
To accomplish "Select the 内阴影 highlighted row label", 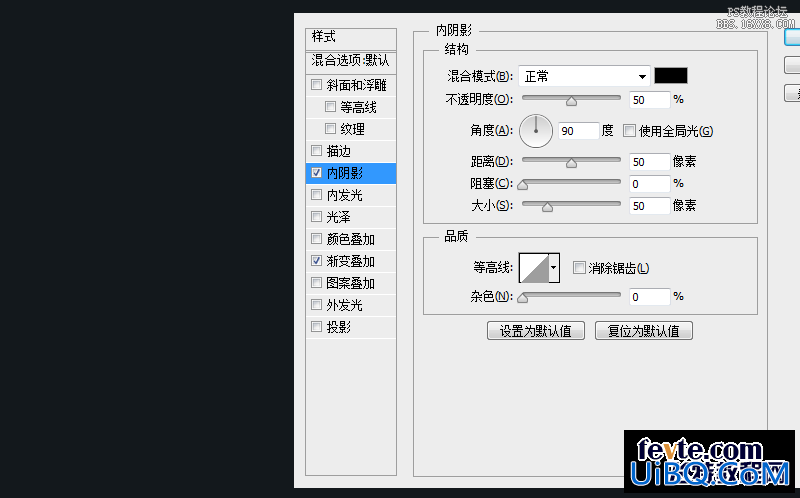I will (x=344, y=173).
